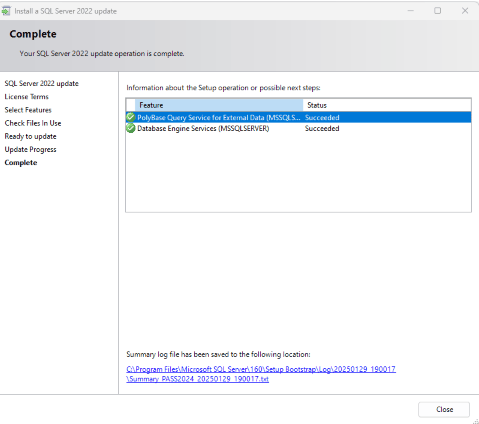Click green checkmark beside PolyBase Query Service
The image size is (479, 424).
coord(131,117)
